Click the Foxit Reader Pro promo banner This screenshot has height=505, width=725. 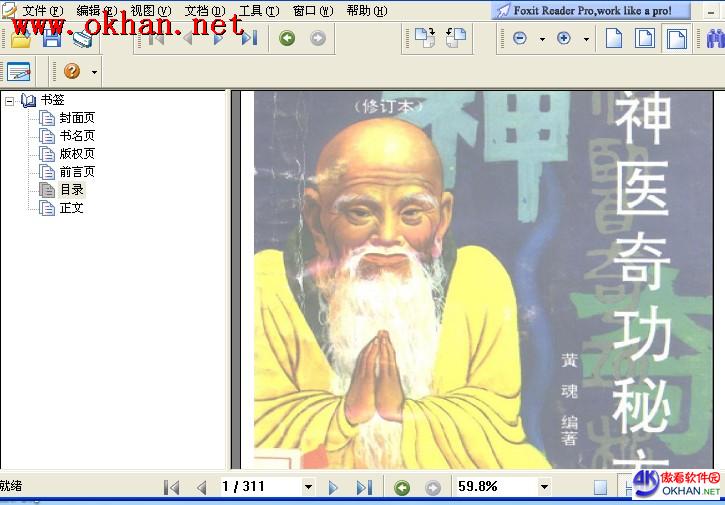(591, 10)
